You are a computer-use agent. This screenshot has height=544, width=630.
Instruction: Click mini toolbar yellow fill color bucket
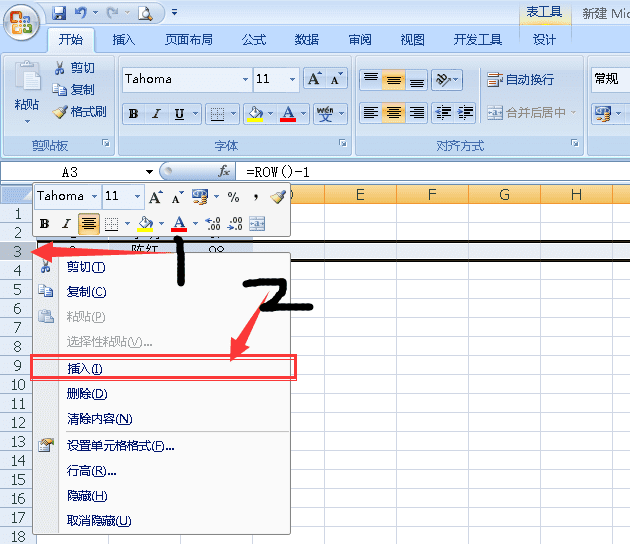(x=145, y=224)
